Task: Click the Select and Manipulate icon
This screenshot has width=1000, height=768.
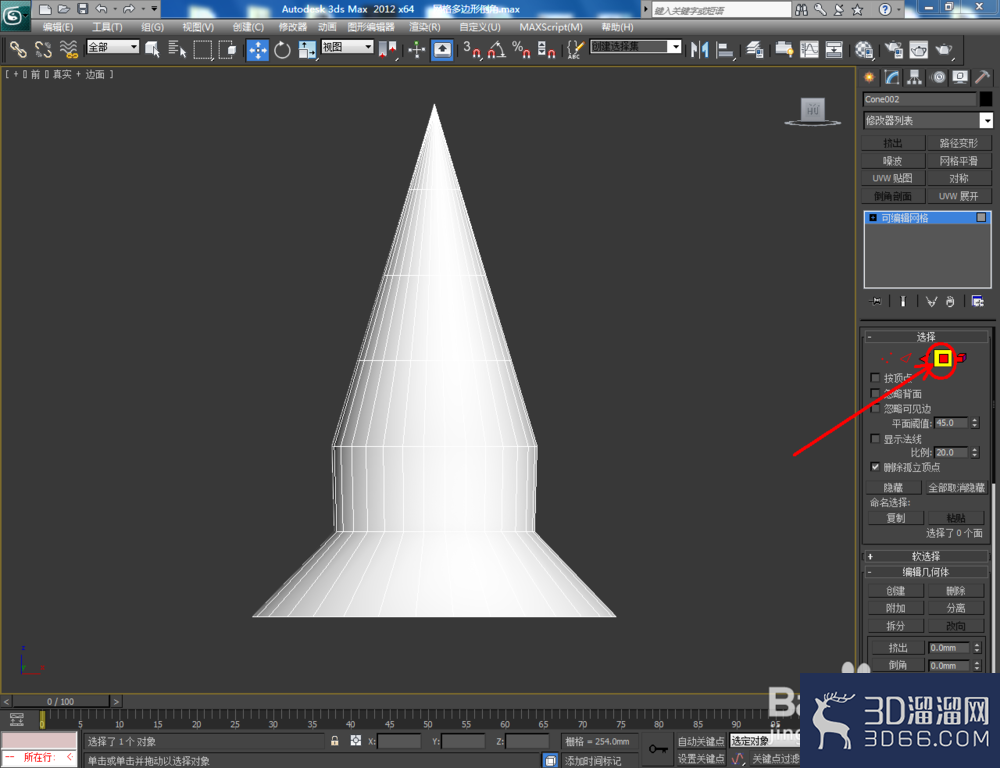Action: point(416,50)
